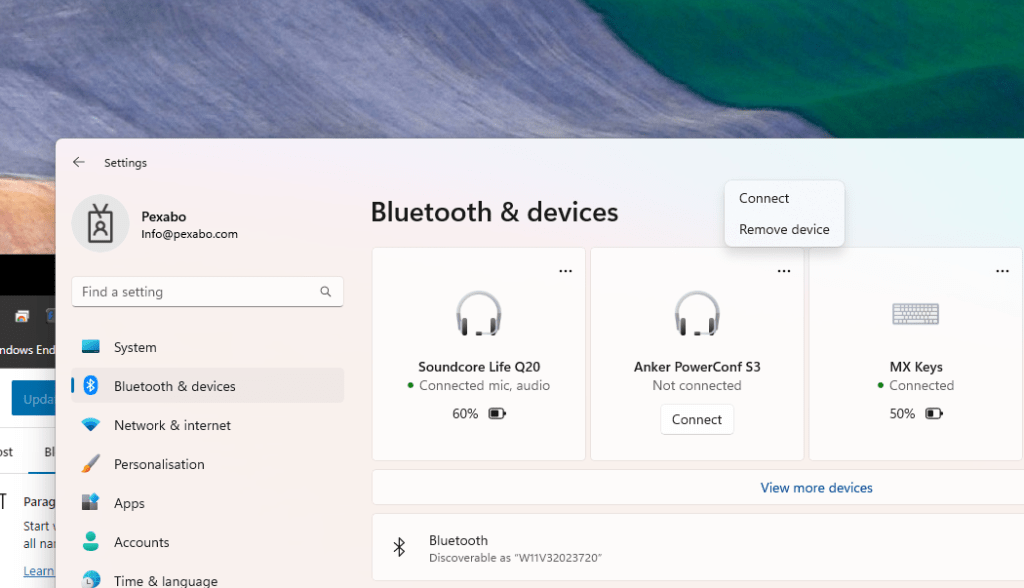Click the Apps icon in sidebar
The width and height of the screenshot is (1024, 588).
(x=91, y=502)
